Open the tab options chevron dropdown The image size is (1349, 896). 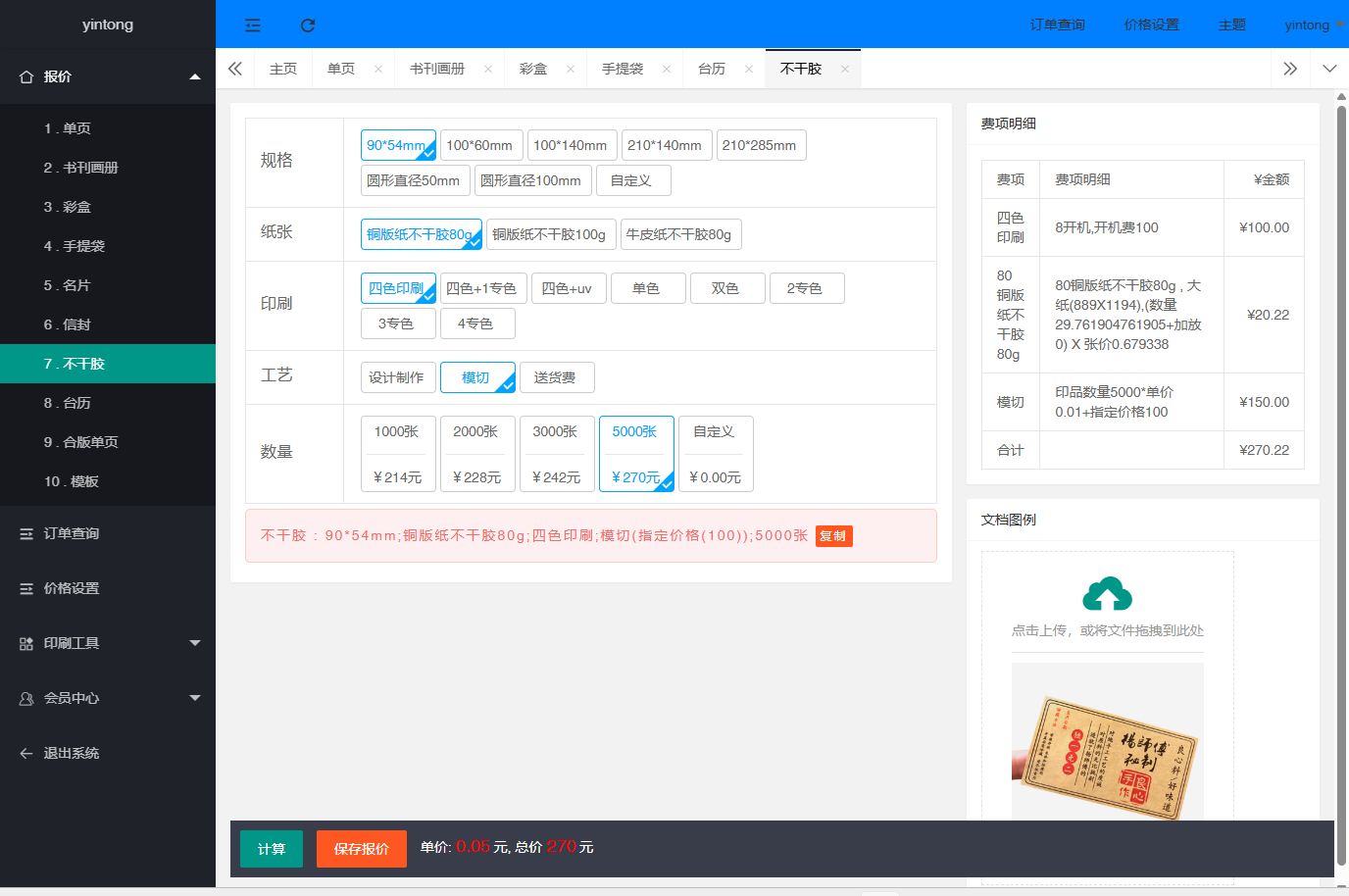click(1329, 69)
